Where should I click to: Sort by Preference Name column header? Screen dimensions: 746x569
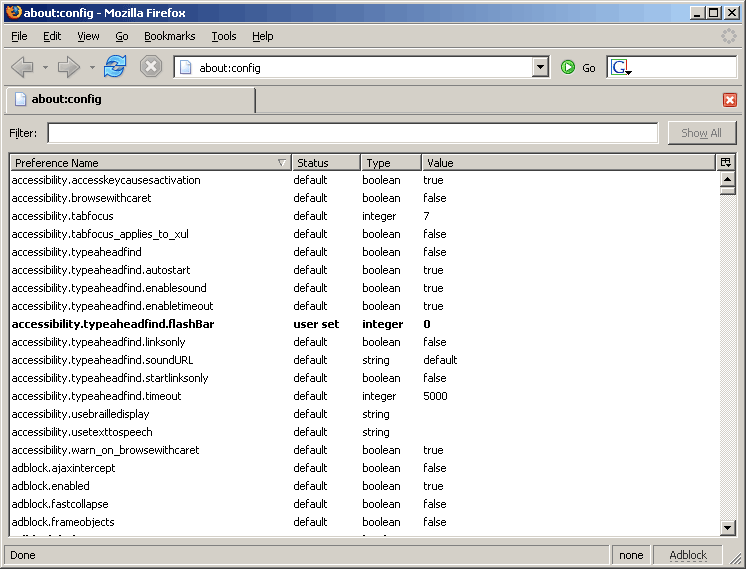[150, 163]
